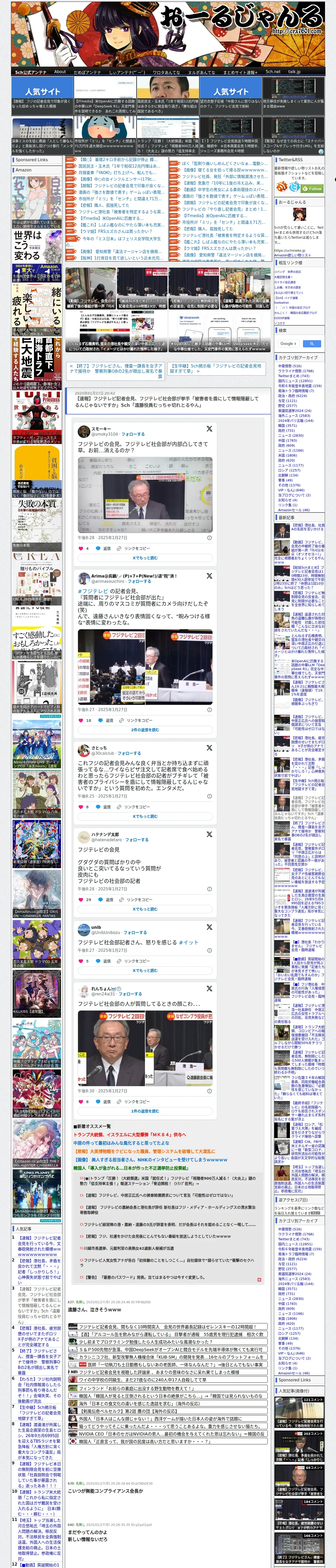Open トランプ大統領、イスラエルに大型爆弾 recommended link

tap(130, 1135)
